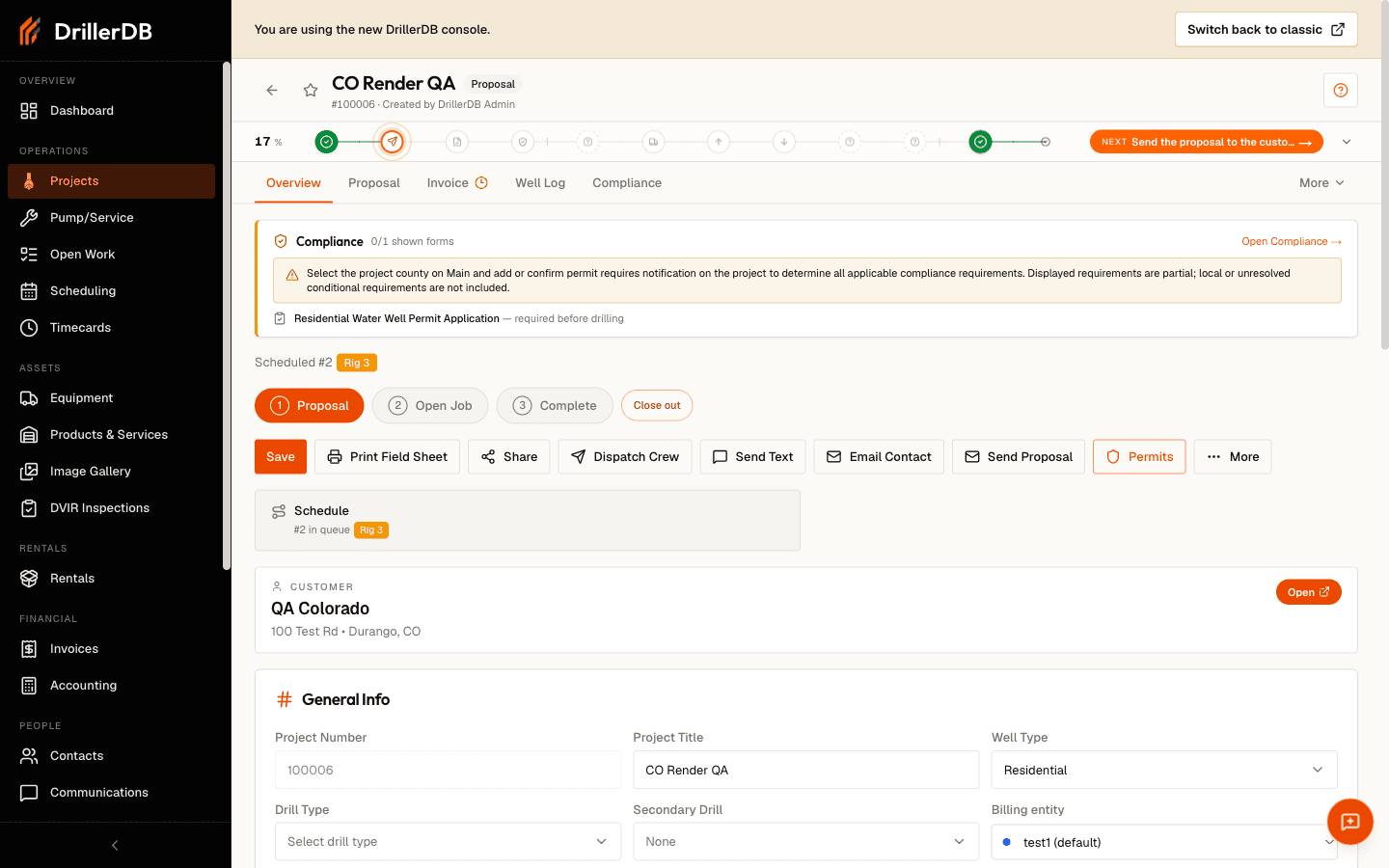The width and height of the screenshot is (1389, 868).
Task: Open the Drill Type dropdown
Action: pyautogui.click(x=448, y=842)
